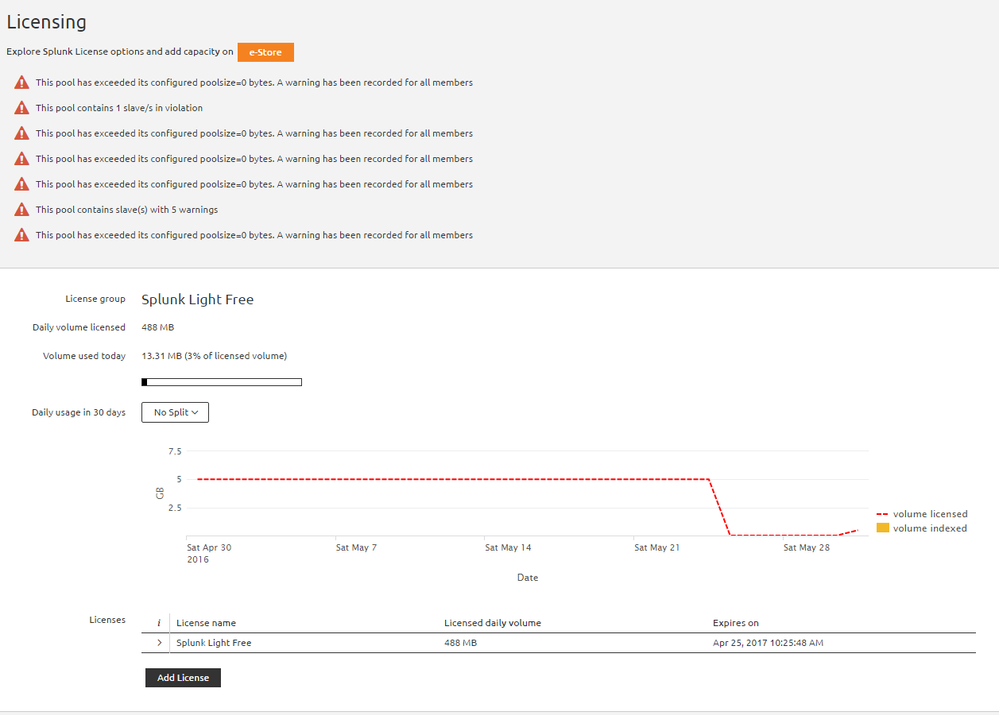Click the warning icon beside the slave violation message

pyautogui.click(x=21, y=108)
